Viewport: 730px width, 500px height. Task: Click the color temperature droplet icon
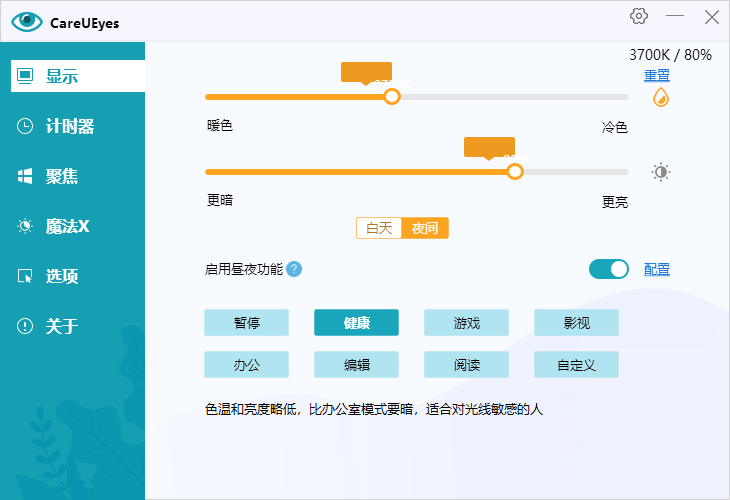point(660,97)
